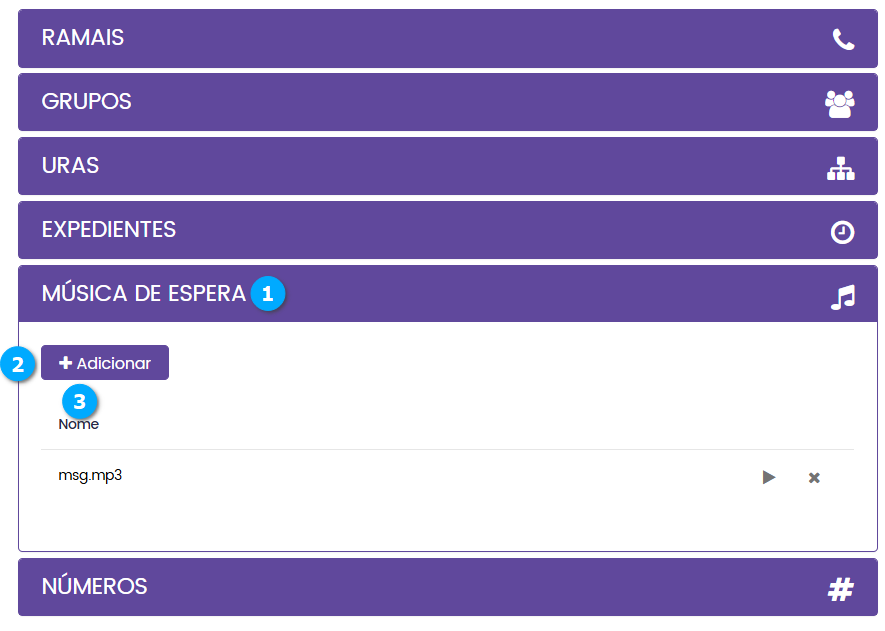Click step marker number 3
Screen dimensions: 885x631
(80, 402)
